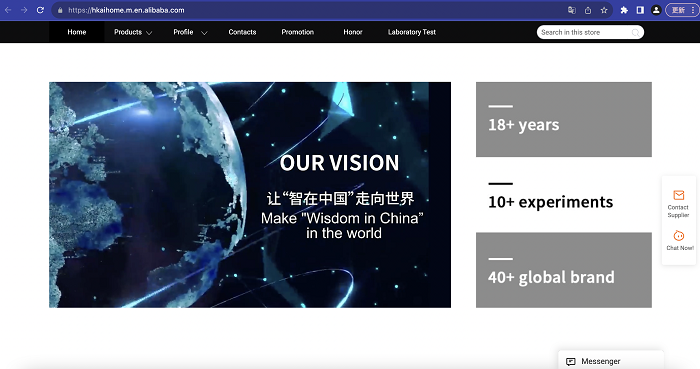
Task: Click the Search in this store field
Action: 590,32
